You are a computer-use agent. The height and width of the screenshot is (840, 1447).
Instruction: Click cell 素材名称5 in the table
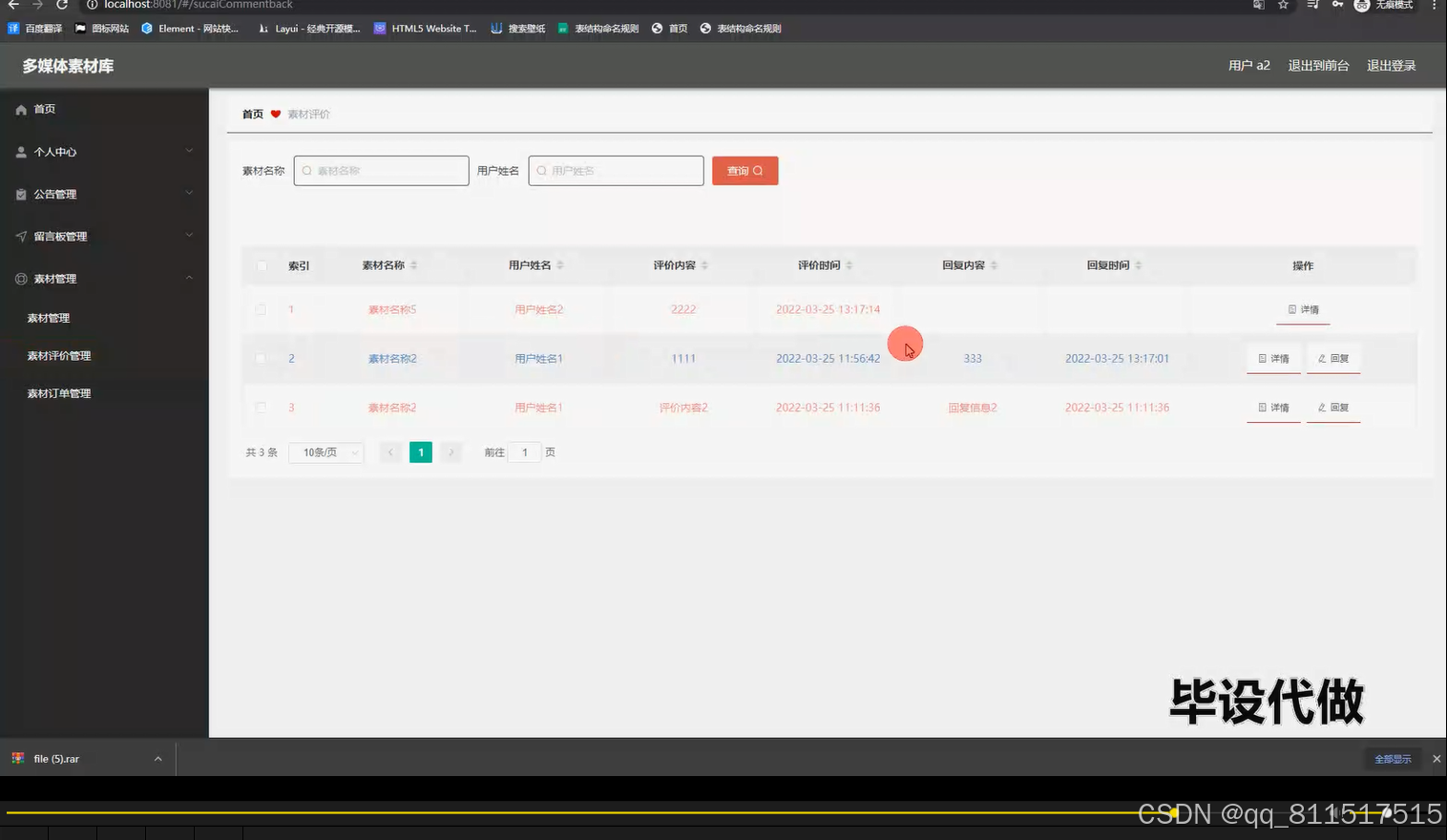[x=392, y=309]
